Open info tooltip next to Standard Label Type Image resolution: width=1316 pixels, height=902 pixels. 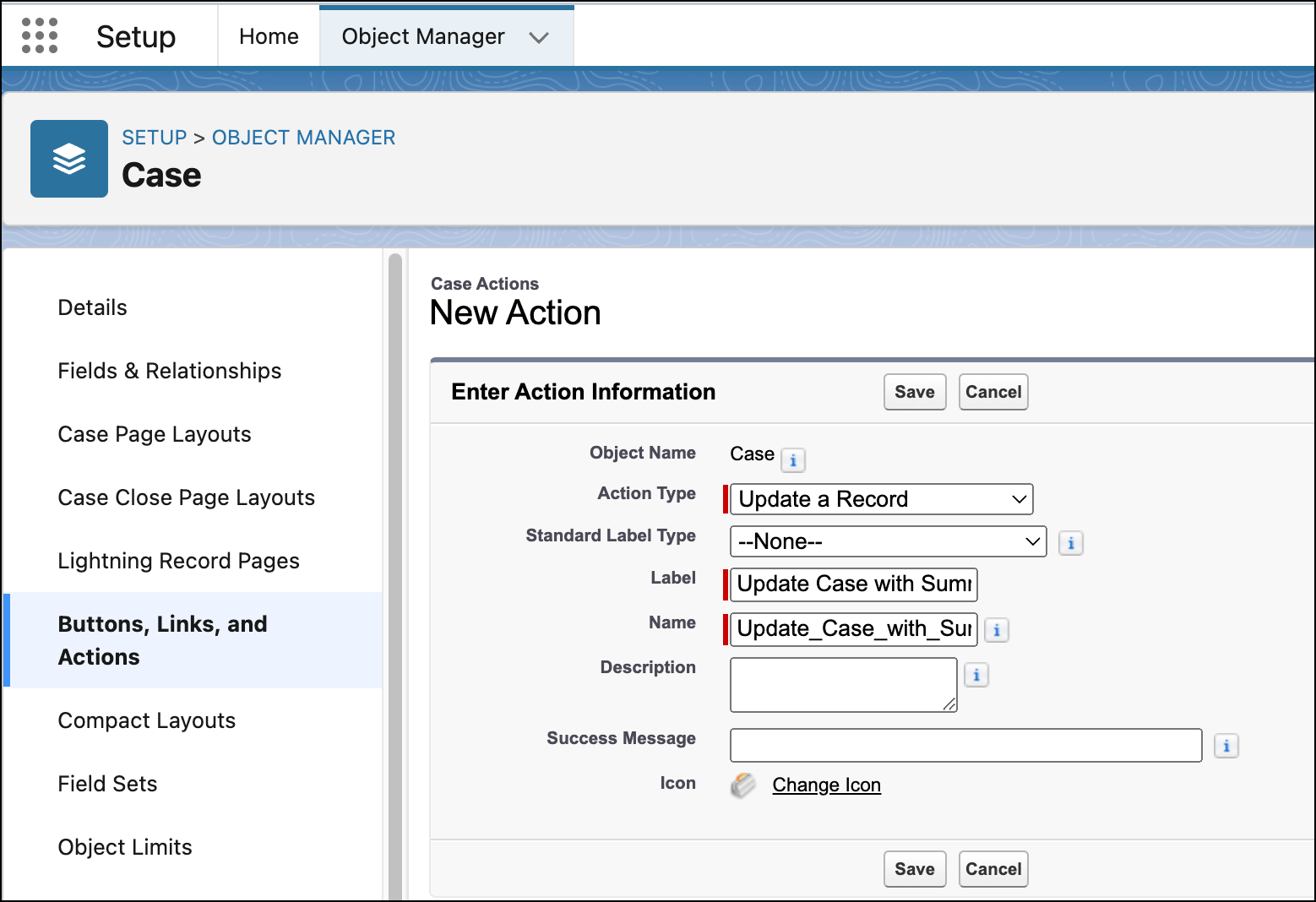pos(1070,543)
